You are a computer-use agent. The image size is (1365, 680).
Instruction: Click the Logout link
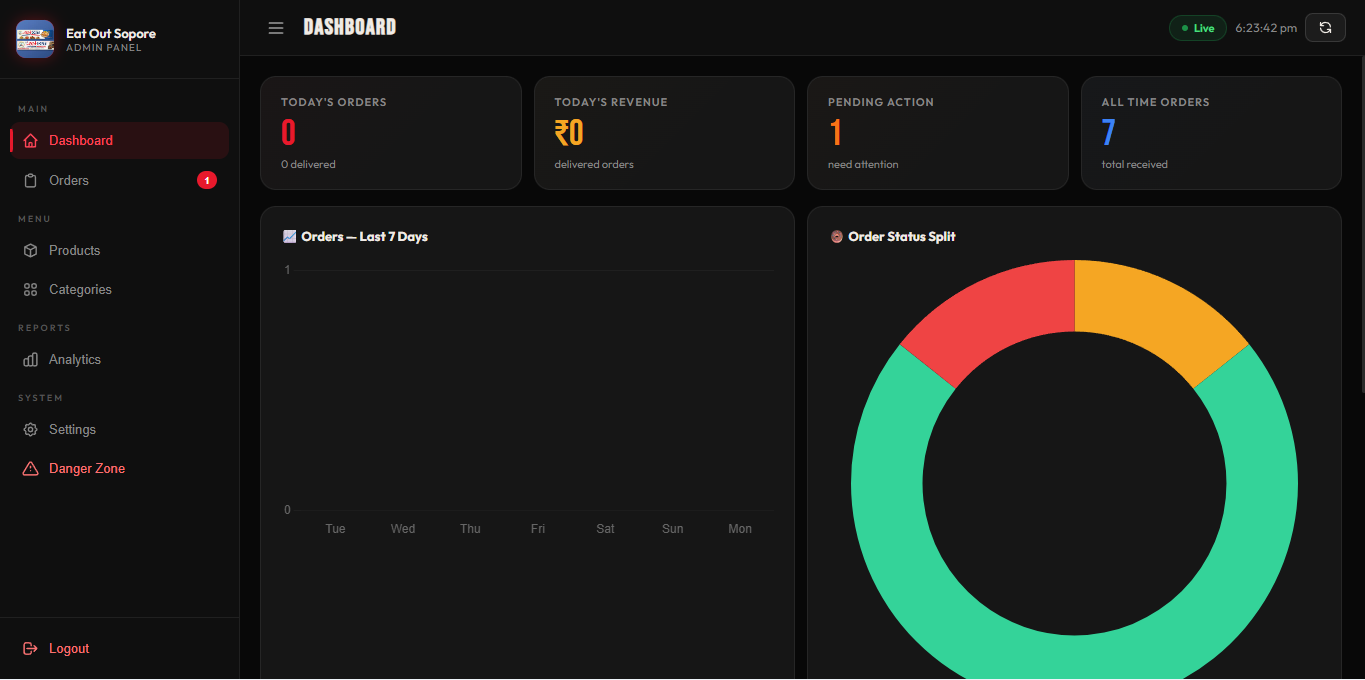(120, 649)
